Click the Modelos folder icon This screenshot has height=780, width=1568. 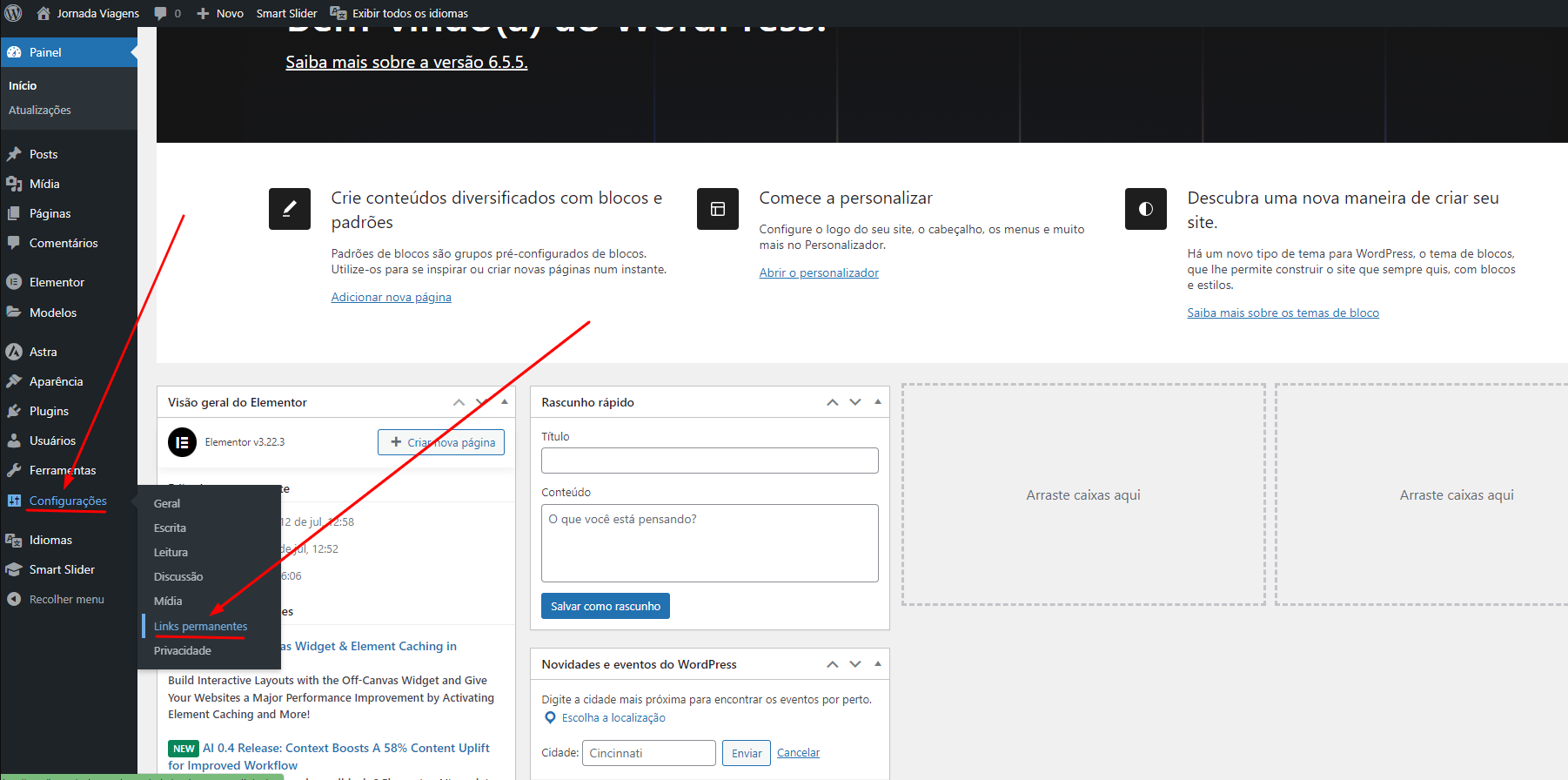click(14, 312)
